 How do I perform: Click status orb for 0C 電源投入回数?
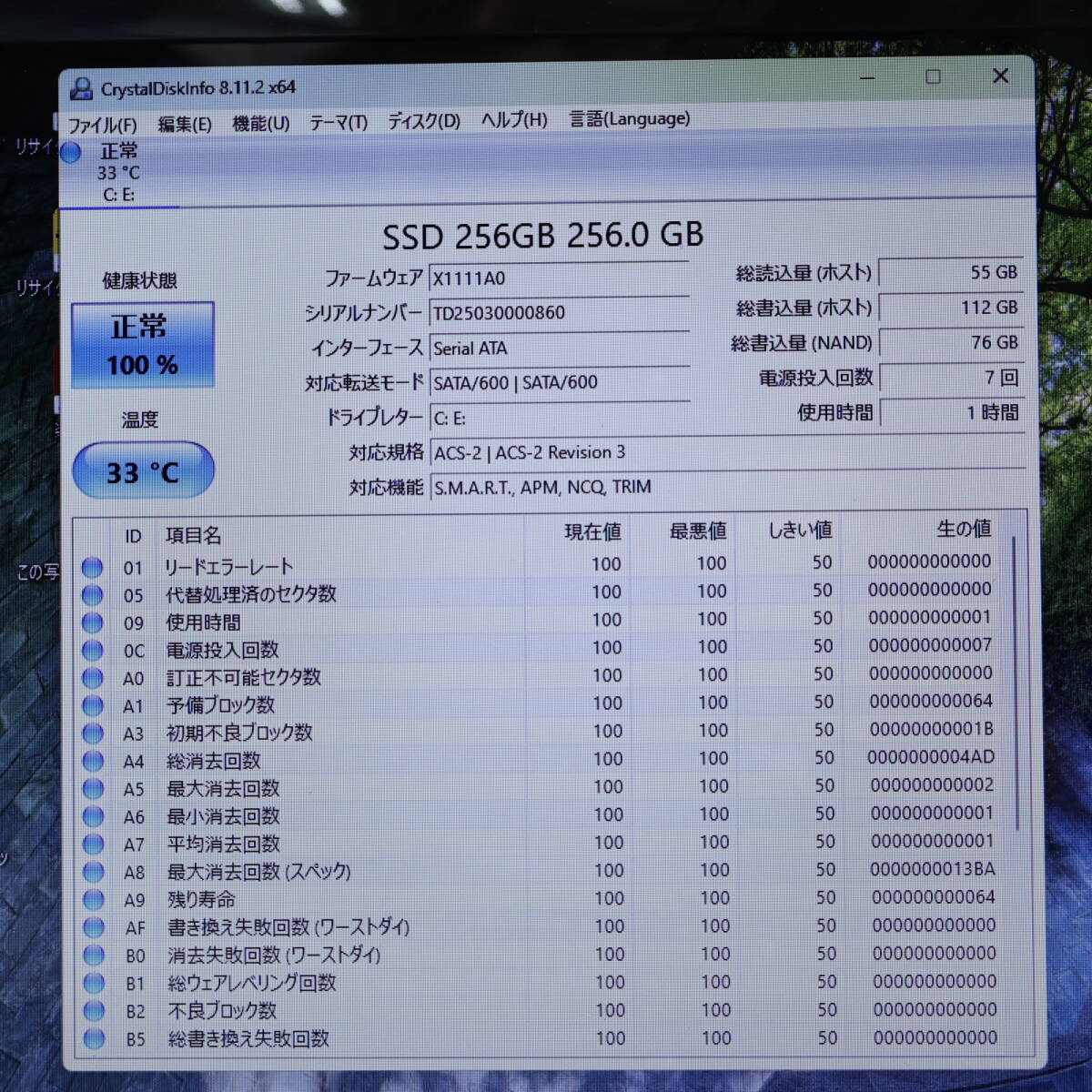(x=92, y=651)
